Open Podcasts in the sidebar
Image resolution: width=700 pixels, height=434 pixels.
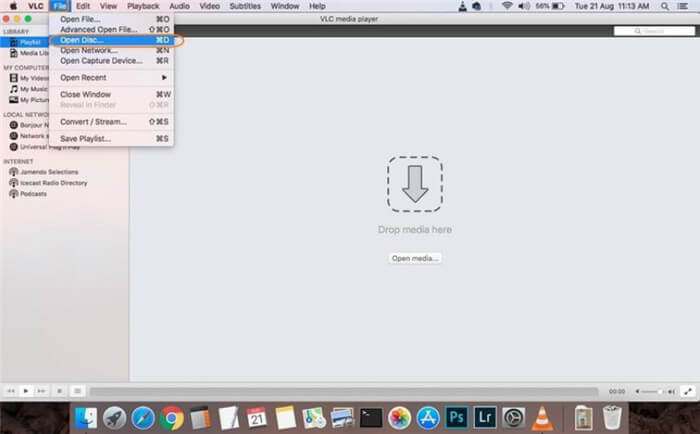(x=28, y=194)
